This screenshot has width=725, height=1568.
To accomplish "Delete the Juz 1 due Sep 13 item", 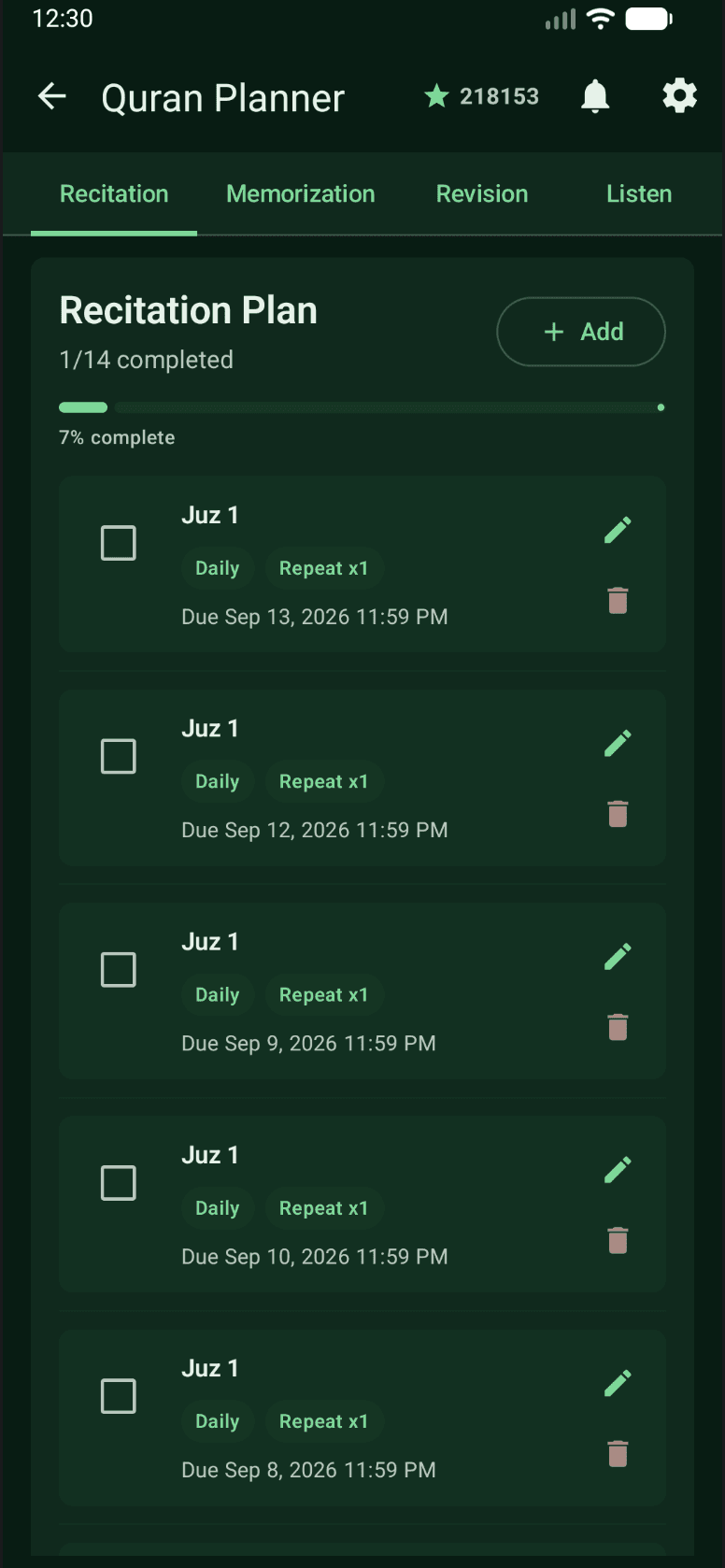I will 618,600.
